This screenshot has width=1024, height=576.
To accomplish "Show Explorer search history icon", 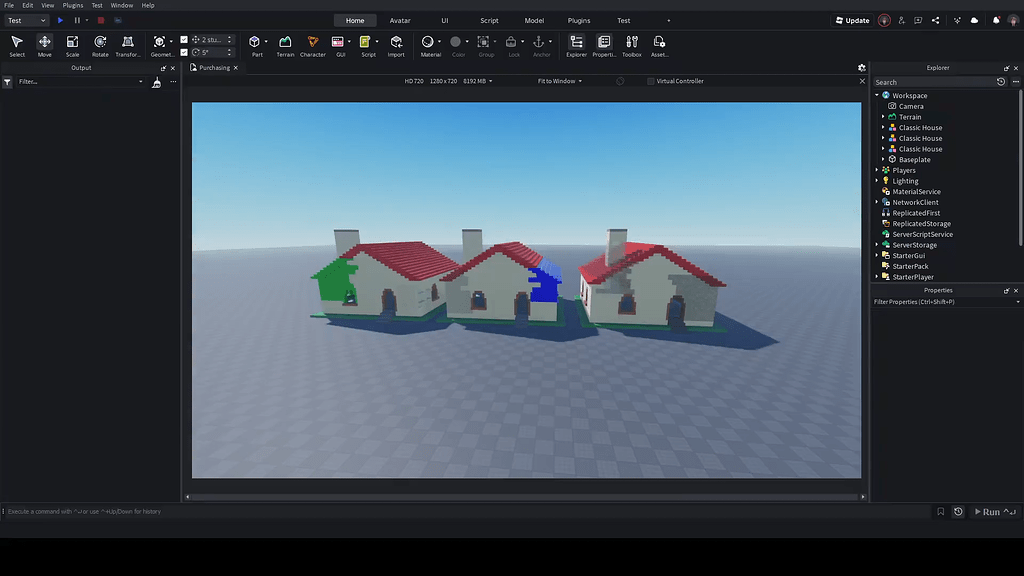I will pos(1001,82).
